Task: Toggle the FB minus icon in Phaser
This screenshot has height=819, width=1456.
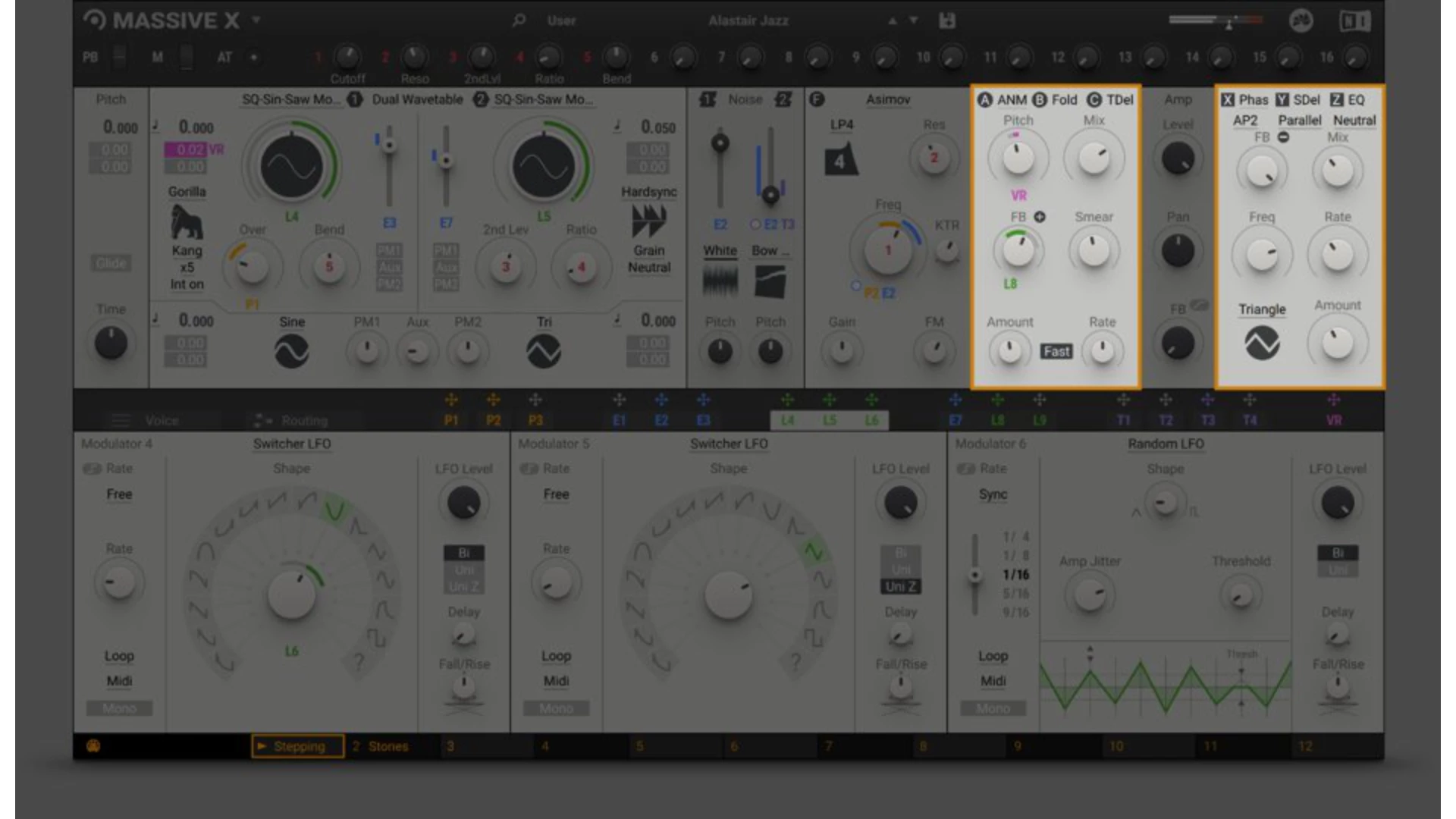Action: coord(1283,137)
